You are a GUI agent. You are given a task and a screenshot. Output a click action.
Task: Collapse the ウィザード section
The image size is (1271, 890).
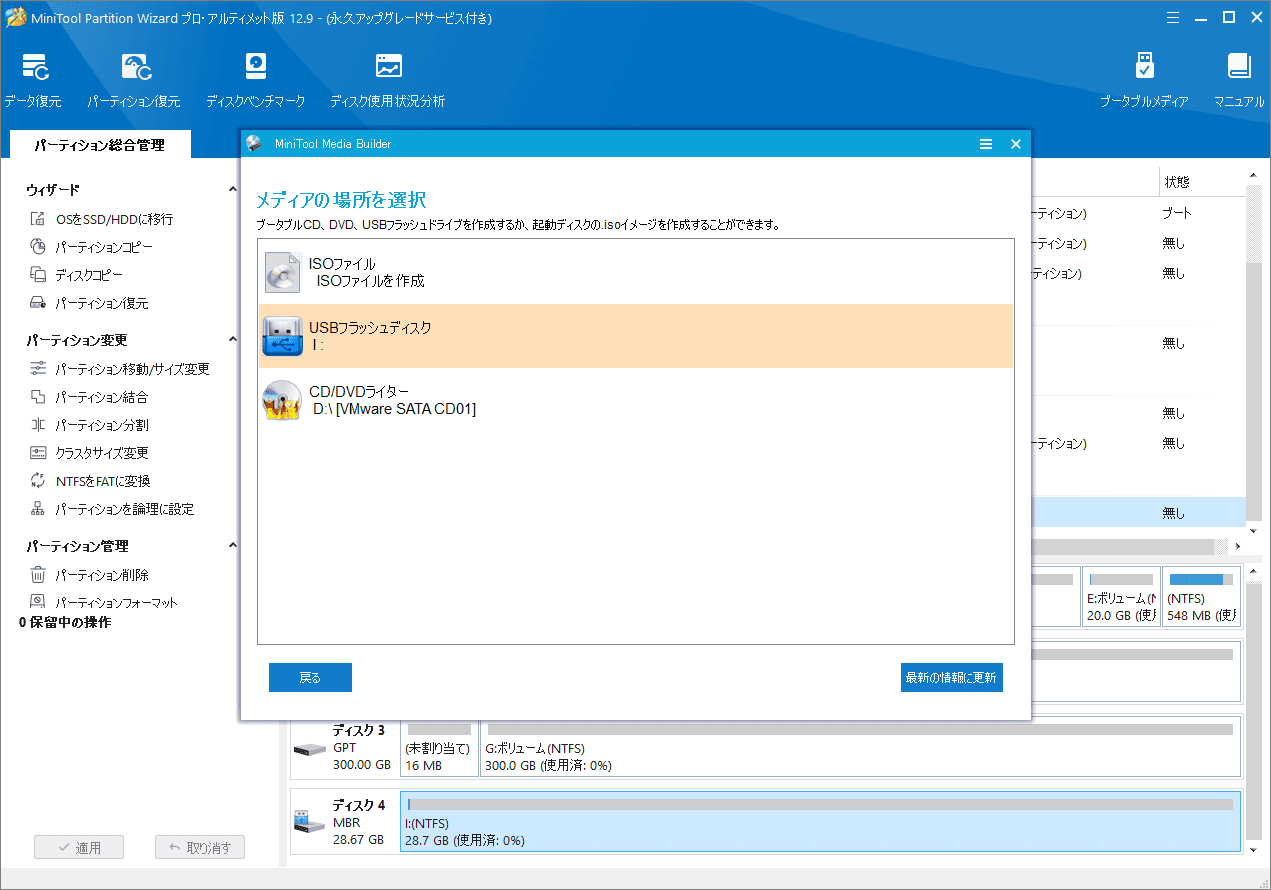pyautogui.click(x=233, y=190)
